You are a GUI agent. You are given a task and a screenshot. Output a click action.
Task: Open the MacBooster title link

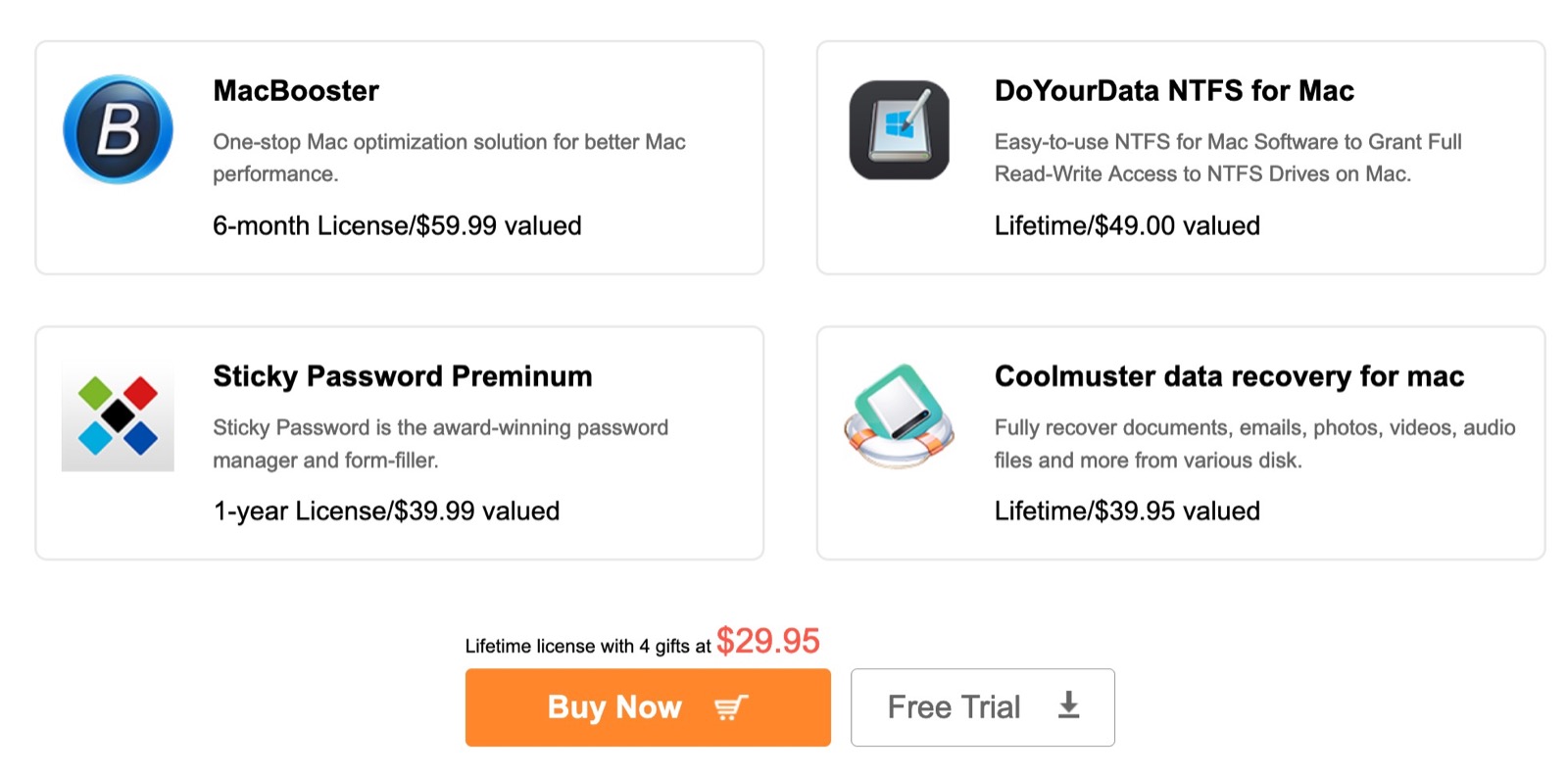pos(296,91)
